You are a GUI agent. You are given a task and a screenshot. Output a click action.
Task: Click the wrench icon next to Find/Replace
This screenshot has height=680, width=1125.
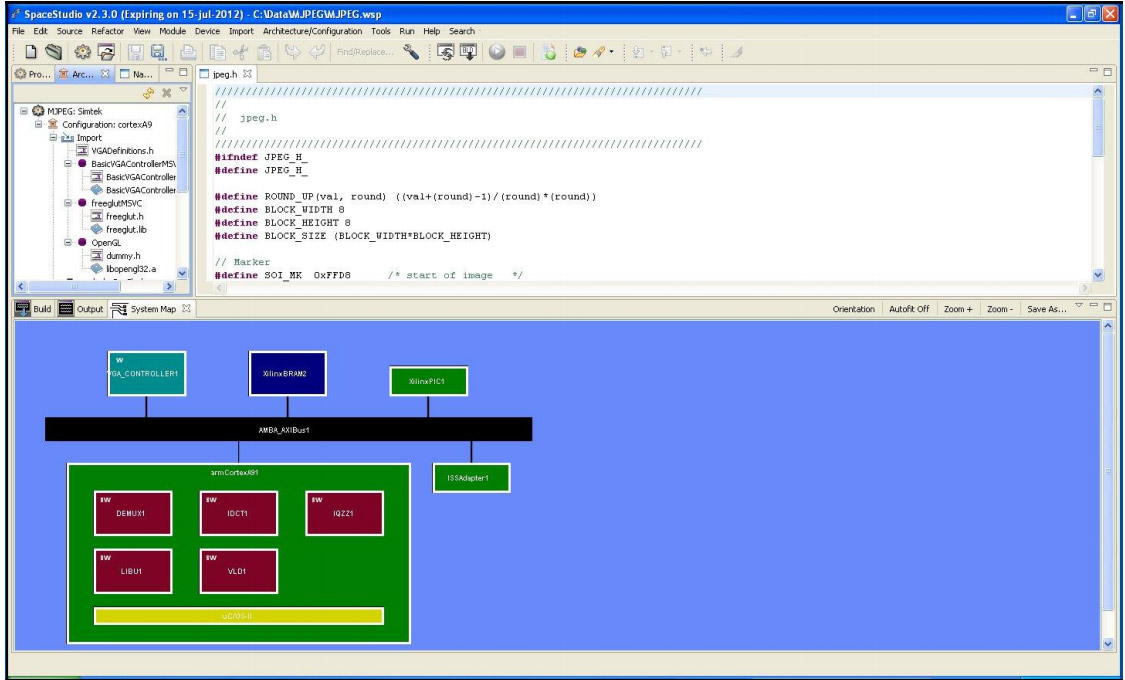410,51
